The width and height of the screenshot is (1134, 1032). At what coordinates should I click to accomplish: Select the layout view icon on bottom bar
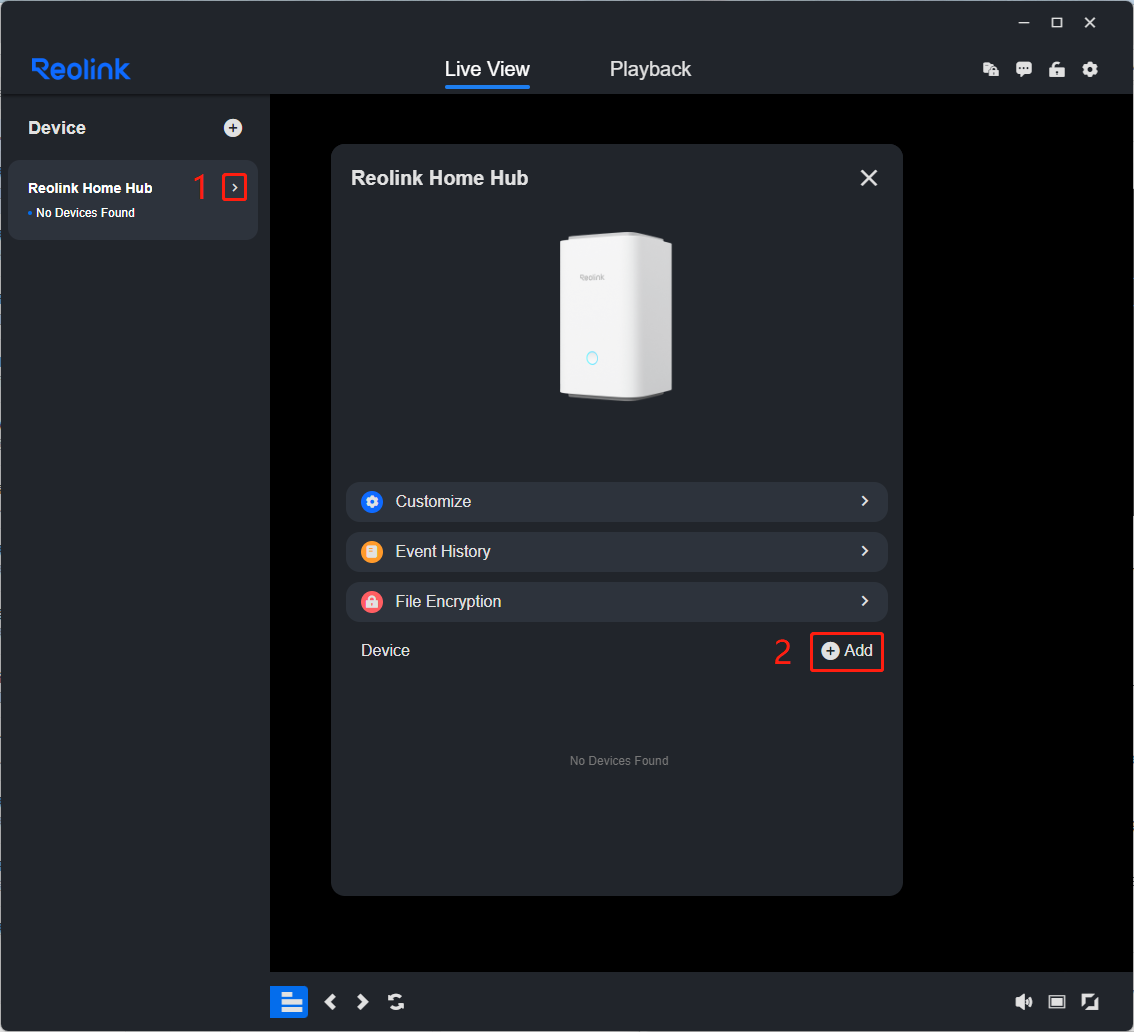(289, 1001)
